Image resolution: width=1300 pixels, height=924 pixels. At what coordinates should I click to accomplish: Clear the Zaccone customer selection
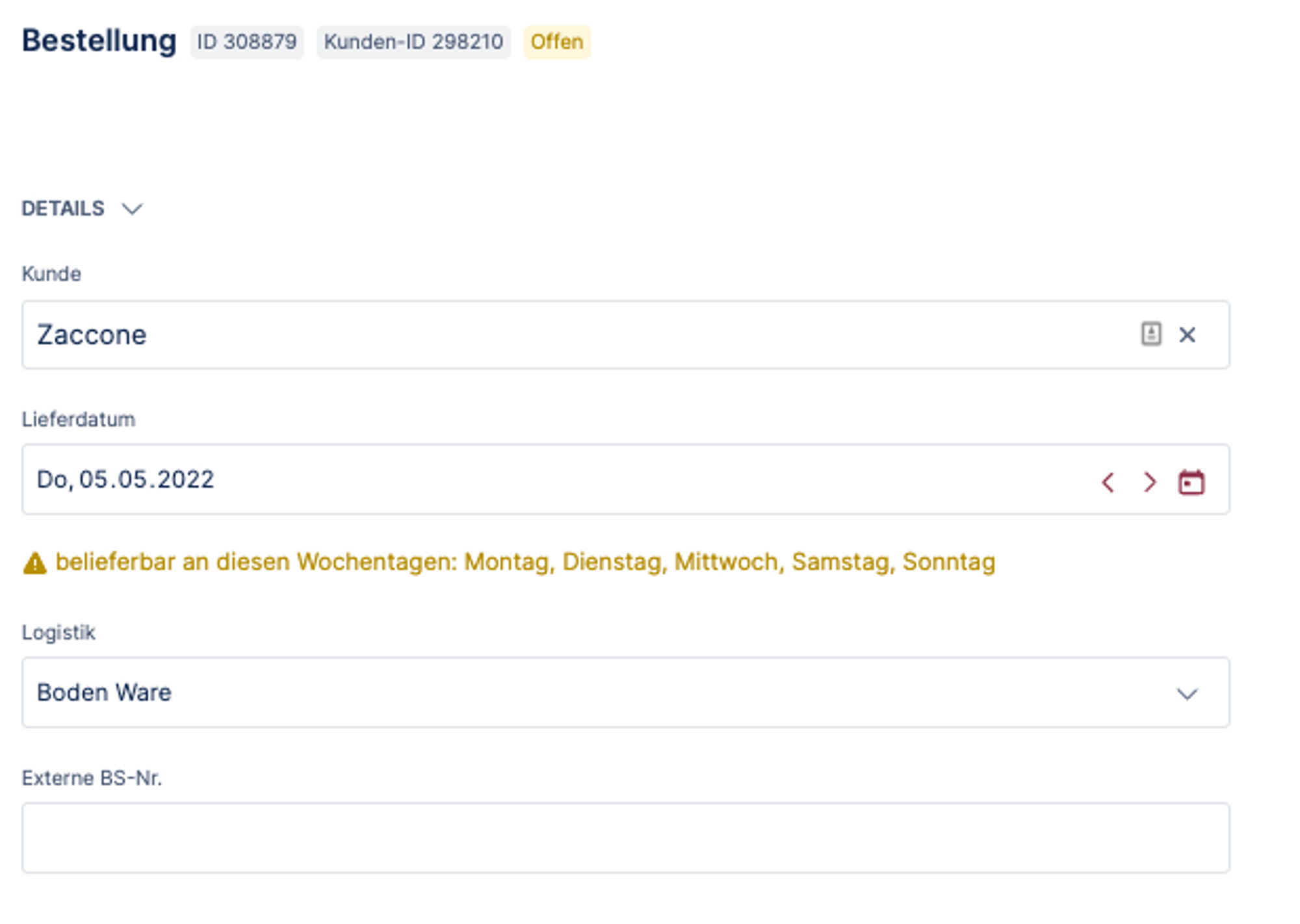tap(1187, 335)
